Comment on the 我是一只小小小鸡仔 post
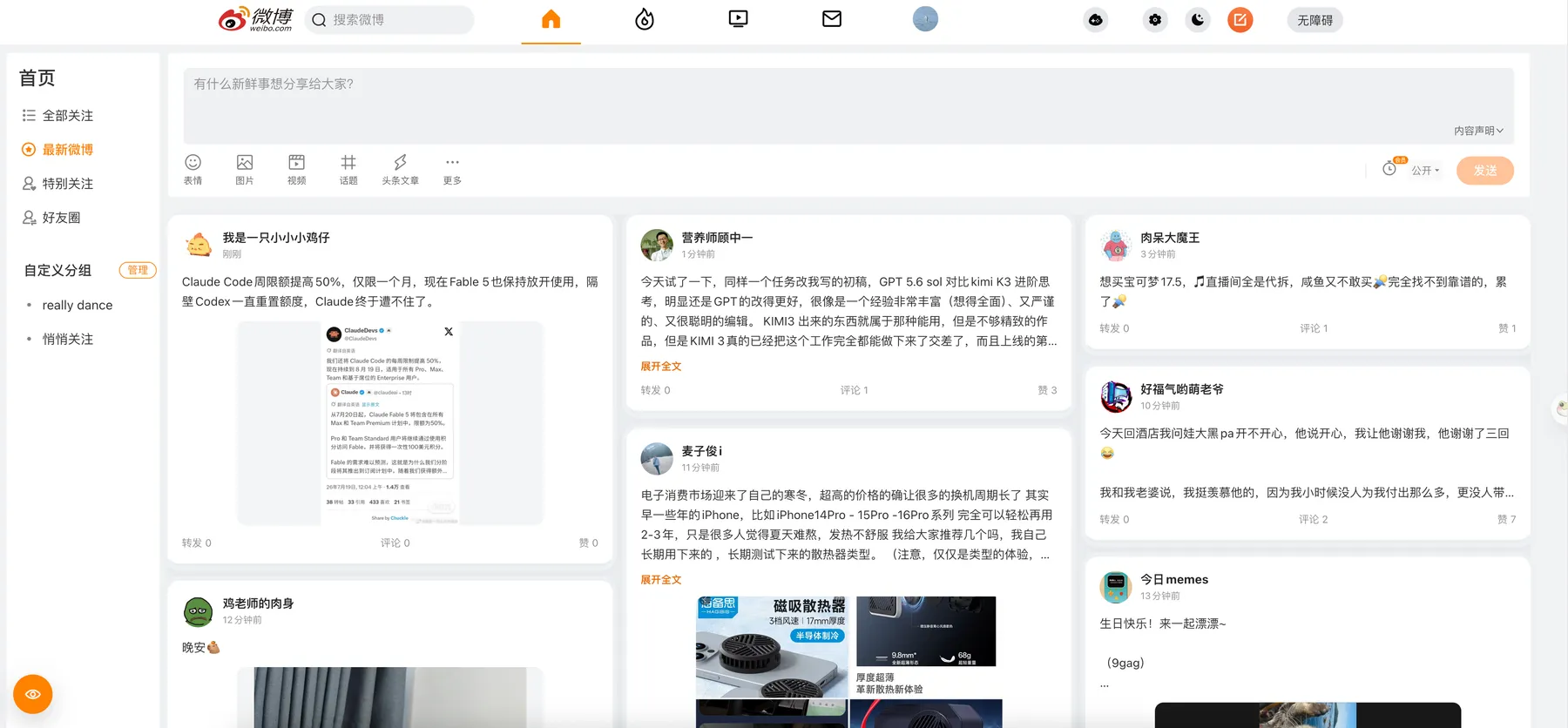Screen dimensions: 1568x728 pos(395,543)
